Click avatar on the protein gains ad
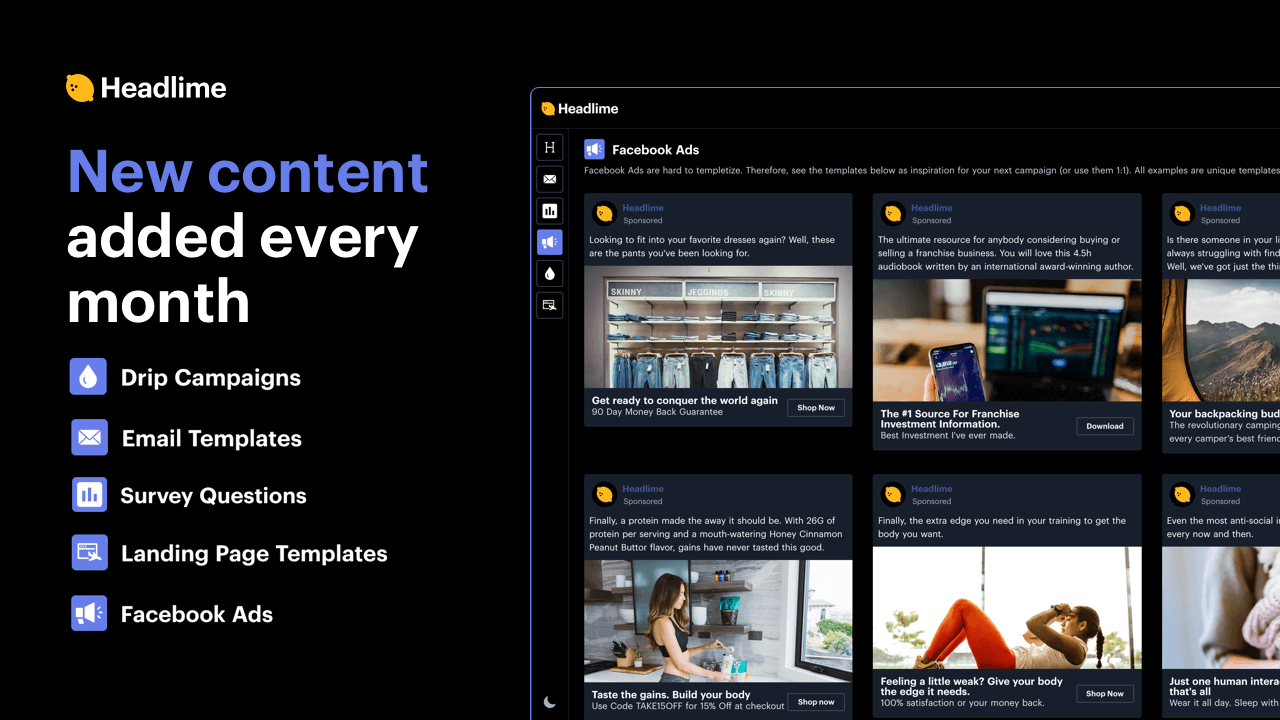The image size is (1280, 720). coord(604,494)
